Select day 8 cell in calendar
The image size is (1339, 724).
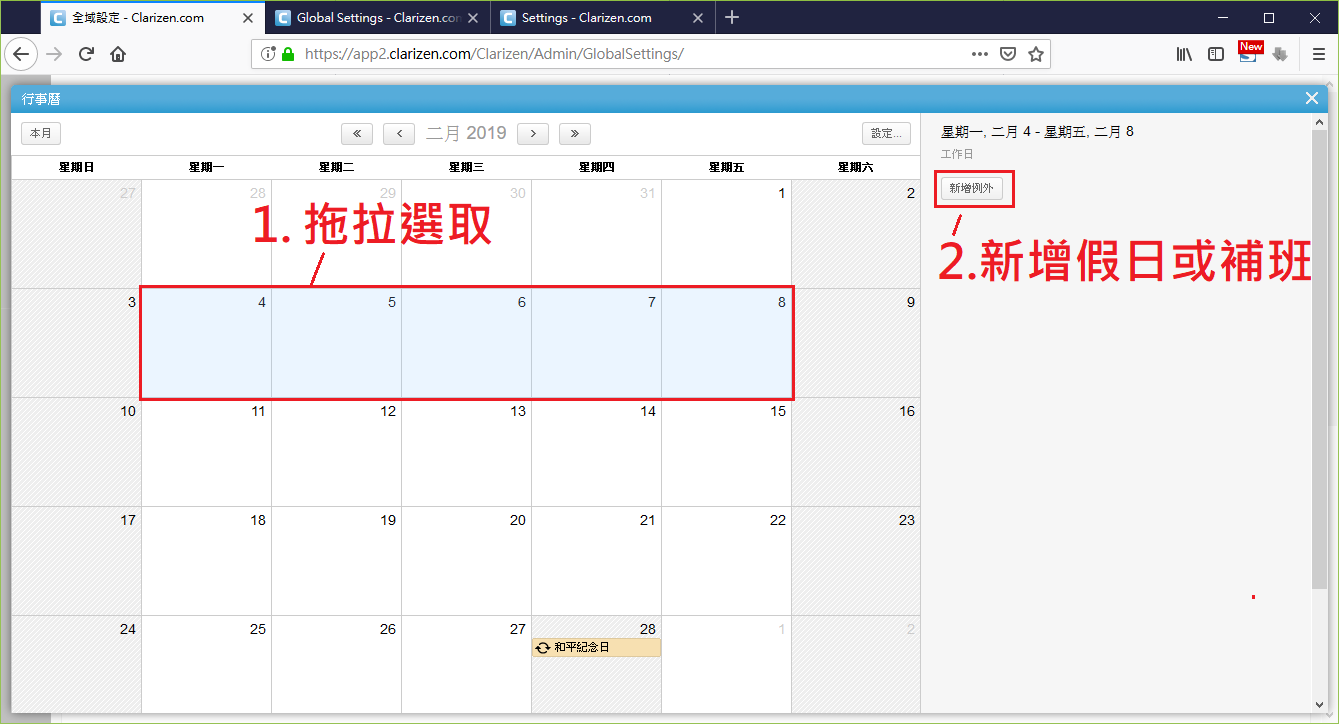click(x=726, y=344)
